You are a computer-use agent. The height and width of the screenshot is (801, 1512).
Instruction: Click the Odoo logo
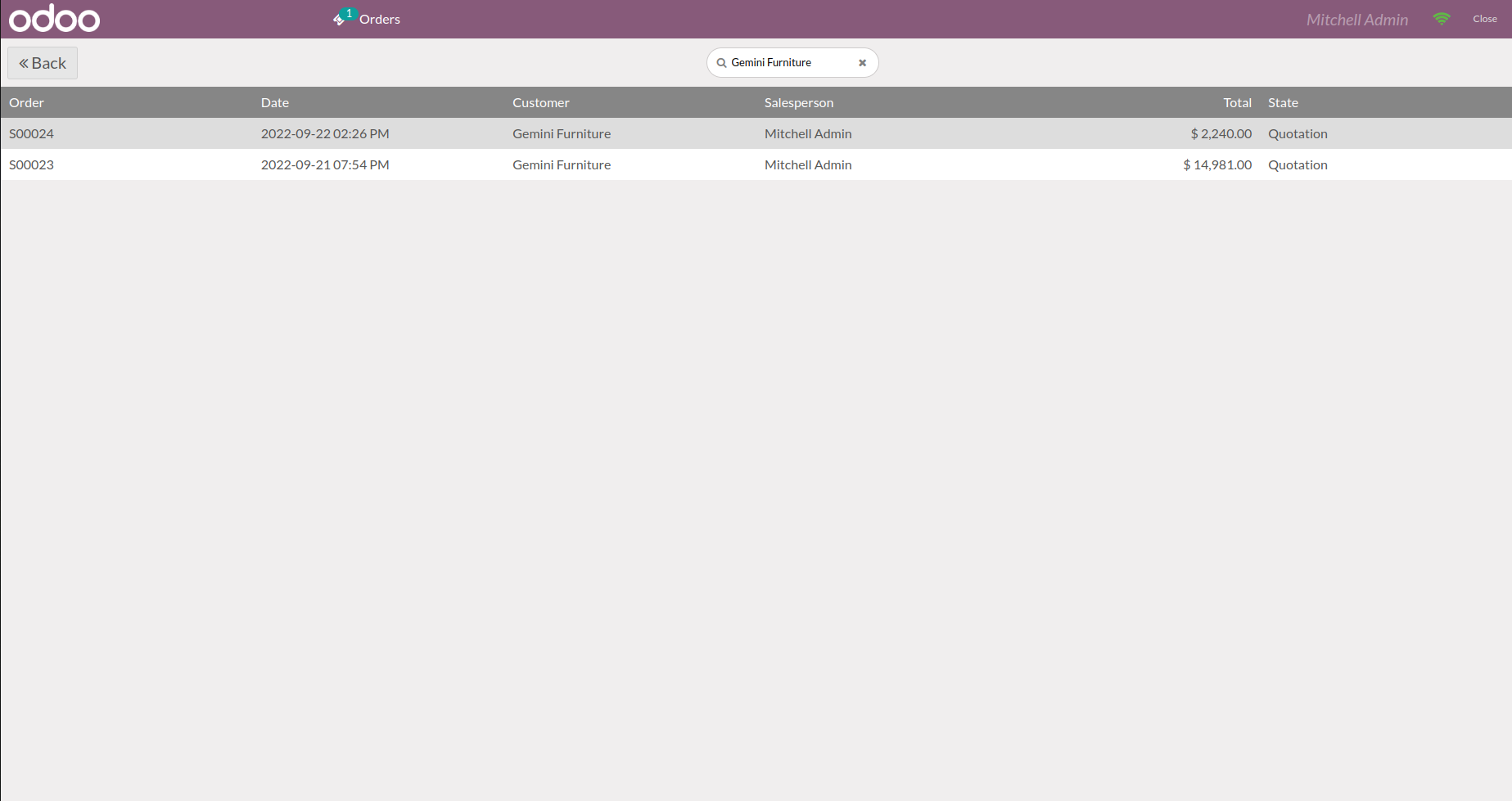point(54,18)
